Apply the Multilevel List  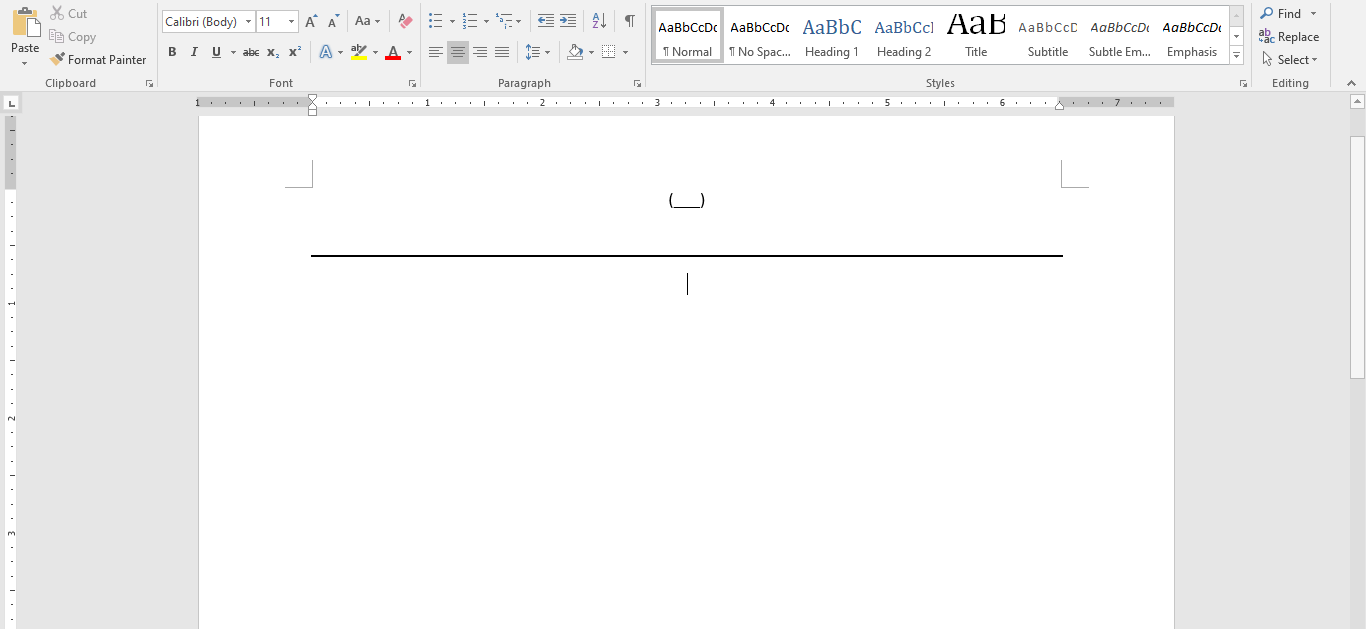504,21
